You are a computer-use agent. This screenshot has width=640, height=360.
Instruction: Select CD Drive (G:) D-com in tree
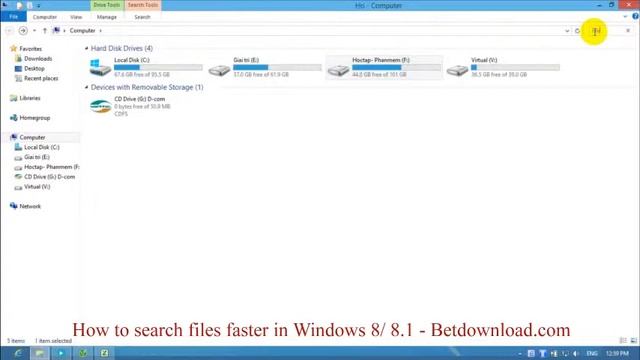pos(49,177)
